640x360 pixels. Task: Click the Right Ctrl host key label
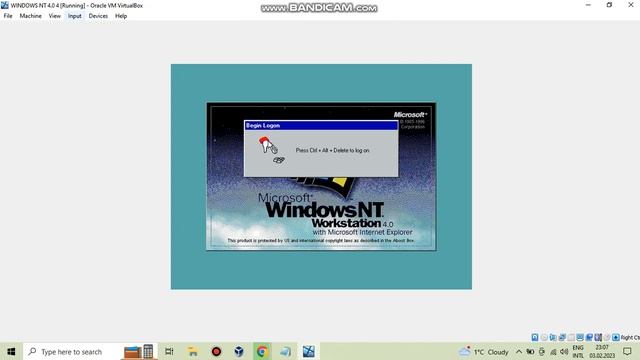tap(630, 338)
